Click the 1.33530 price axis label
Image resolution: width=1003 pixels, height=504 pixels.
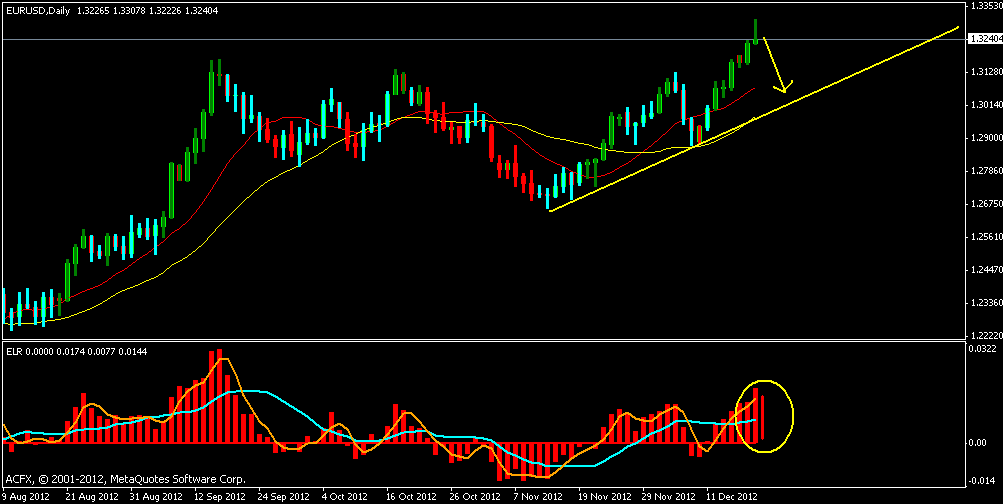click(x=984, y=6)
